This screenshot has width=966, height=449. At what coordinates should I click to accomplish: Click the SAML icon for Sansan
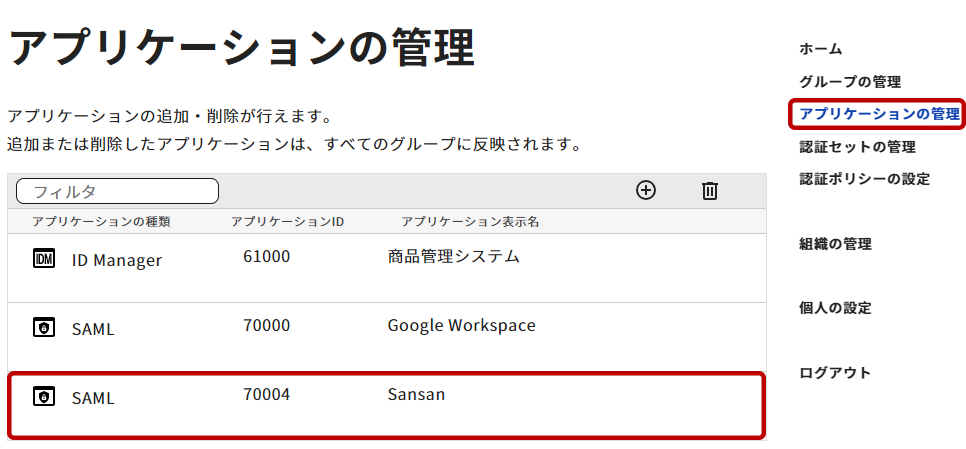(43, 397)
